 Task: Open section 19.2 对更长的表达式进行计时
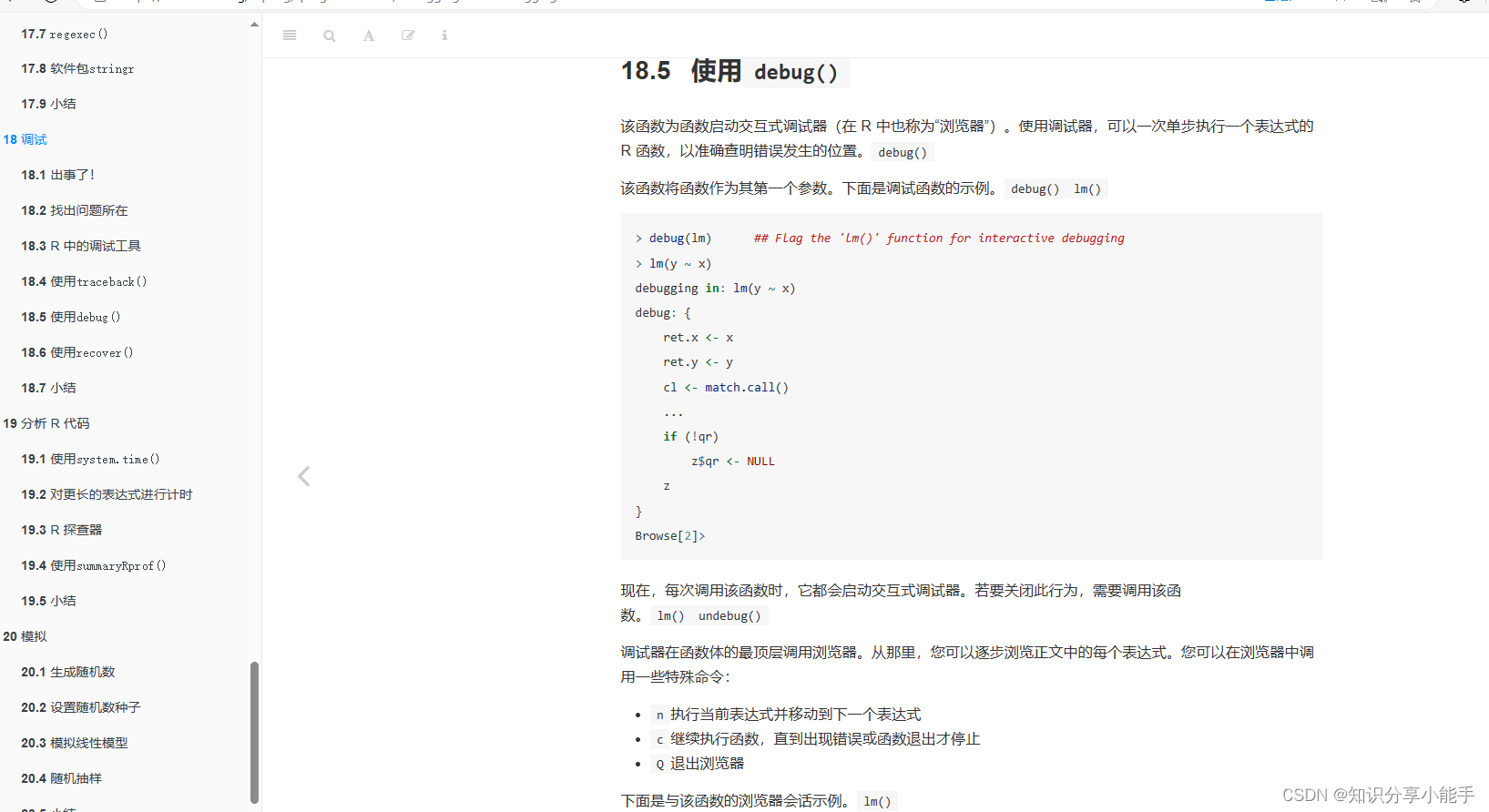107,494
